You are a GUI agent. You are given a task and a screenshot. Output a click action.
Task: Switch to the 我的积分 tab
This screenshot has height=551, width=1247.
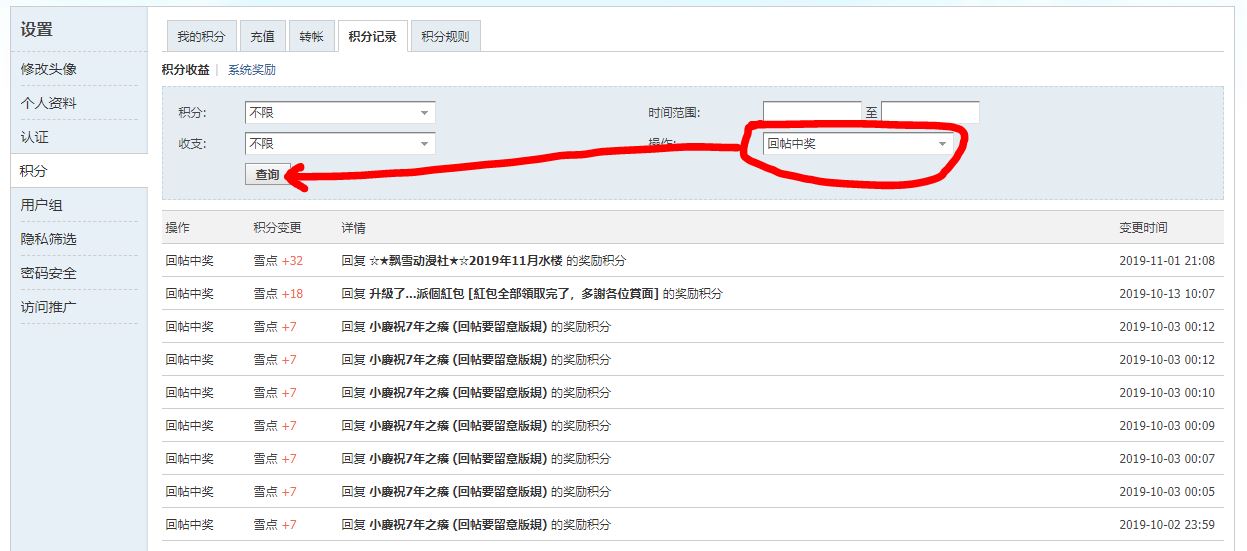(x=201, y=37)
